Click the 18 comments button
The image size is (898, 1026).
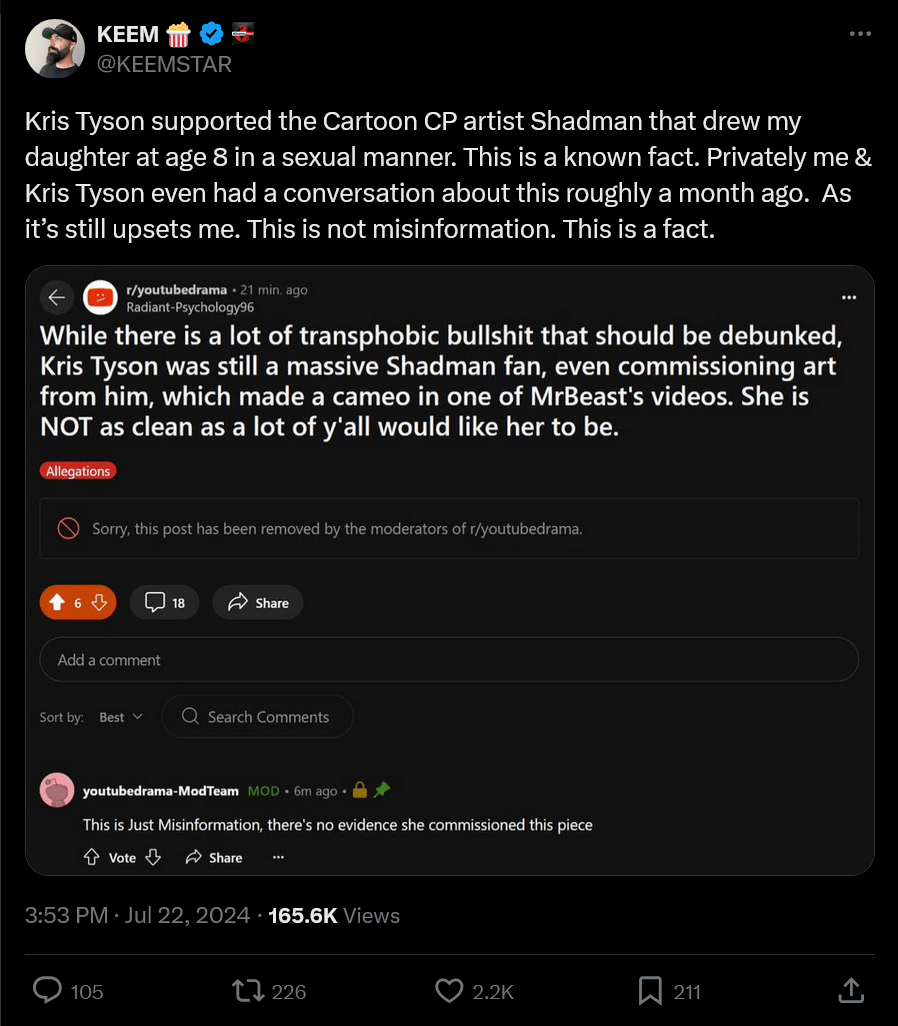165,602
